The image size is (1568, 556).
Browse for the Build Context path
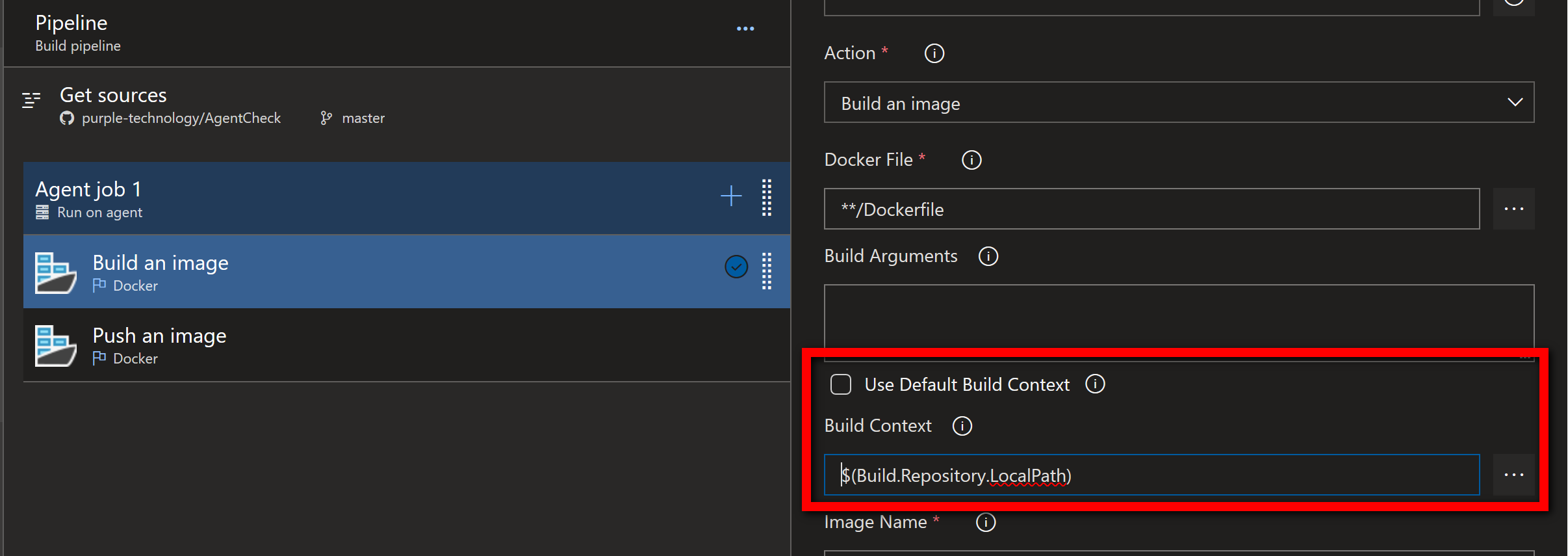(x=1513, y=475)
